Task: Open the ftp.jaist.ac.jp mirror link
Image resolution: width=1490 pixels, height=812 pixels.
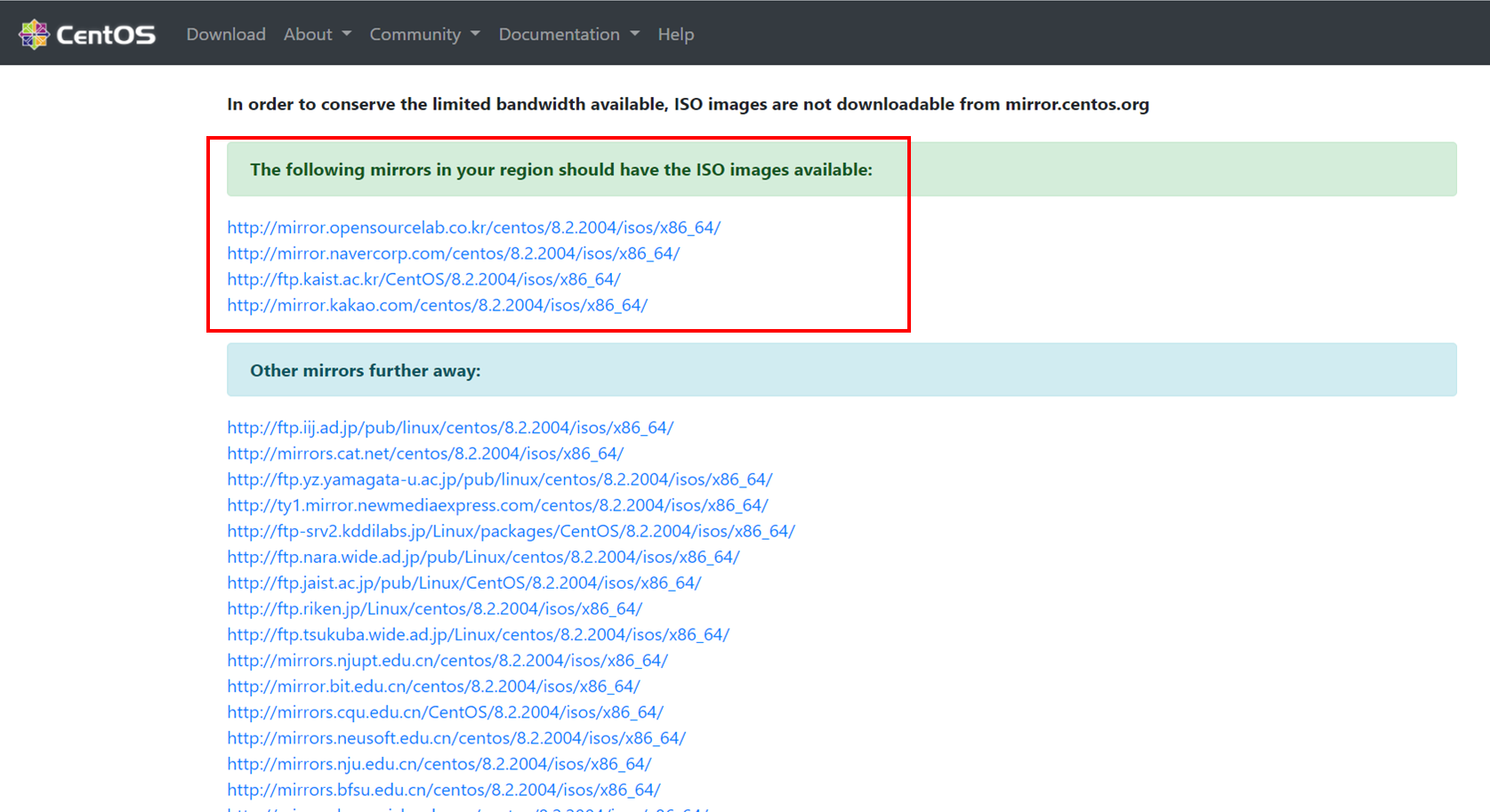Action: tap(463, 583)
